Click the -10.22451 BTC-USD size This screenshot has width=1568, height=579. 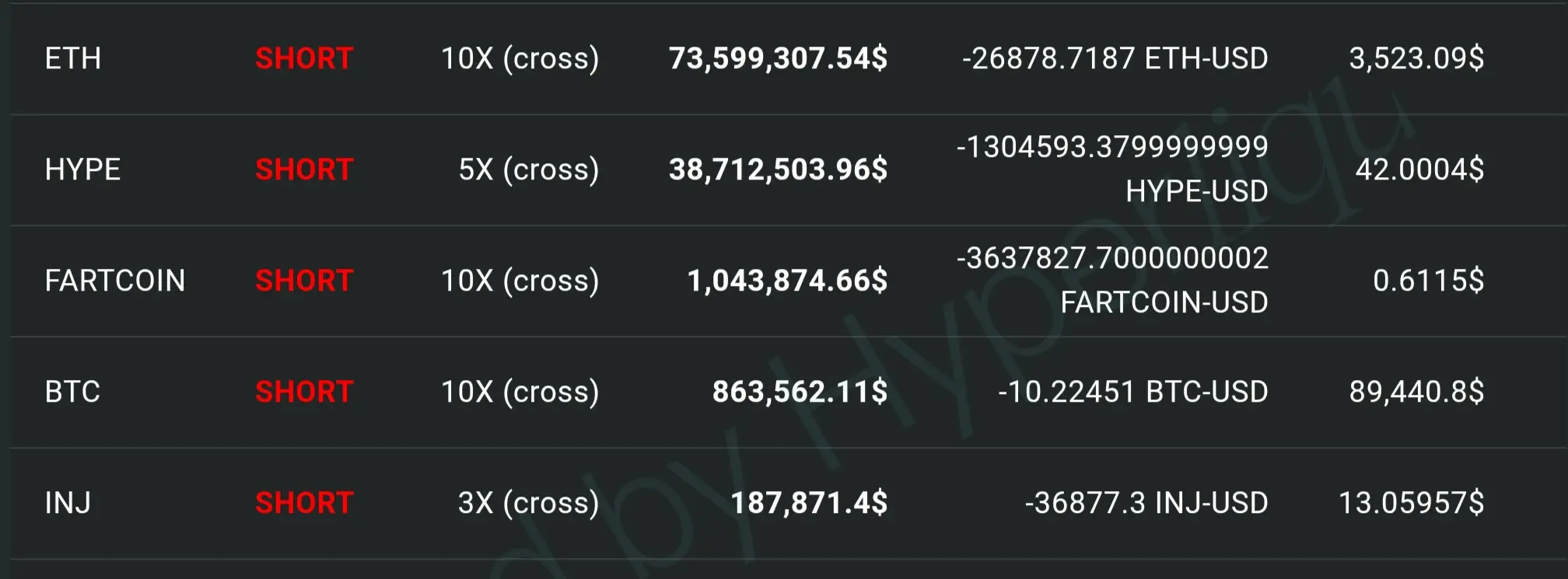[1132, 392]
